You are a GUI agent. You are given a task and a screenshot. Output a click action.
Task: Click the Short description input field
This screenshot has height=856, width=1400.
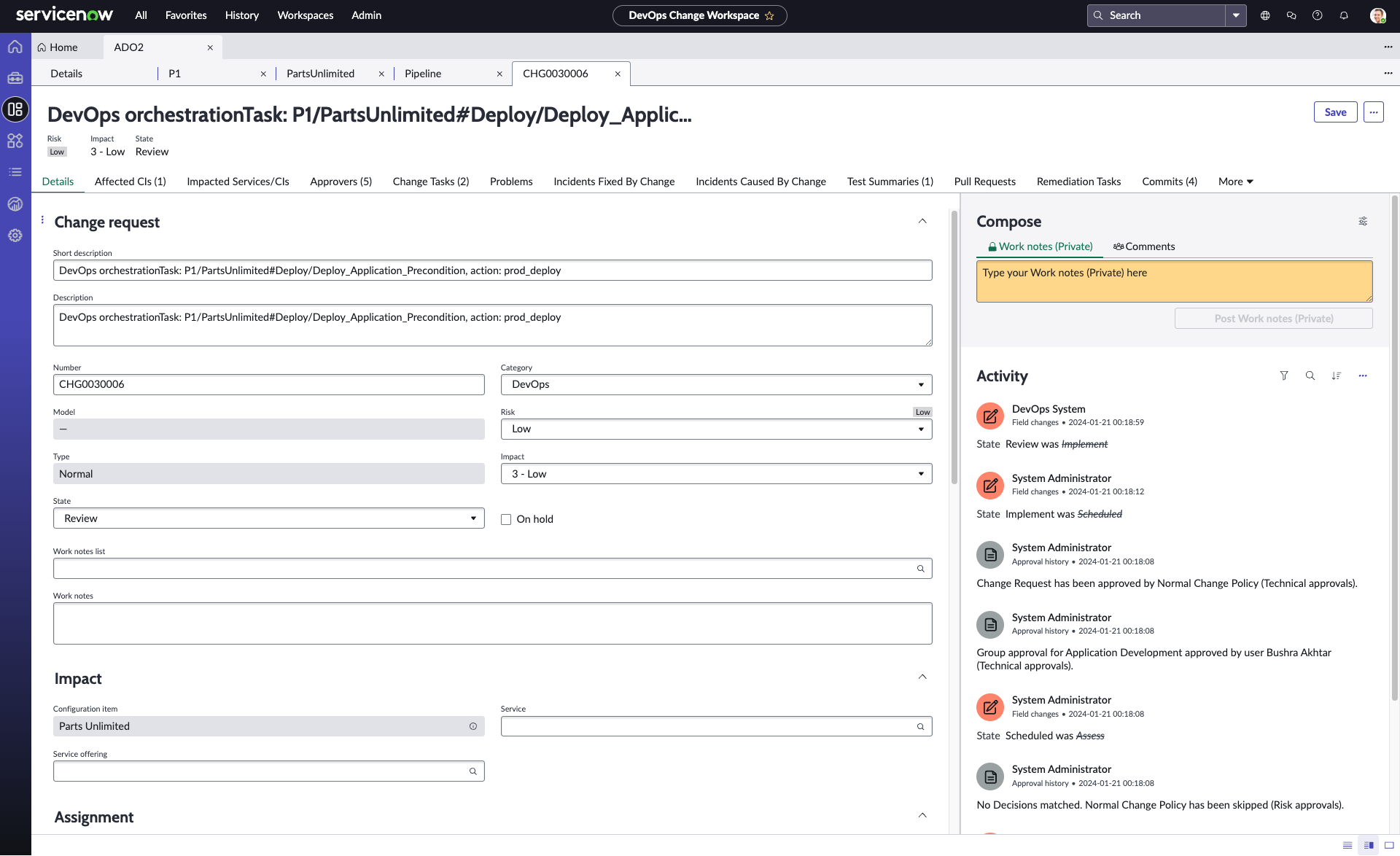[493, 271]
